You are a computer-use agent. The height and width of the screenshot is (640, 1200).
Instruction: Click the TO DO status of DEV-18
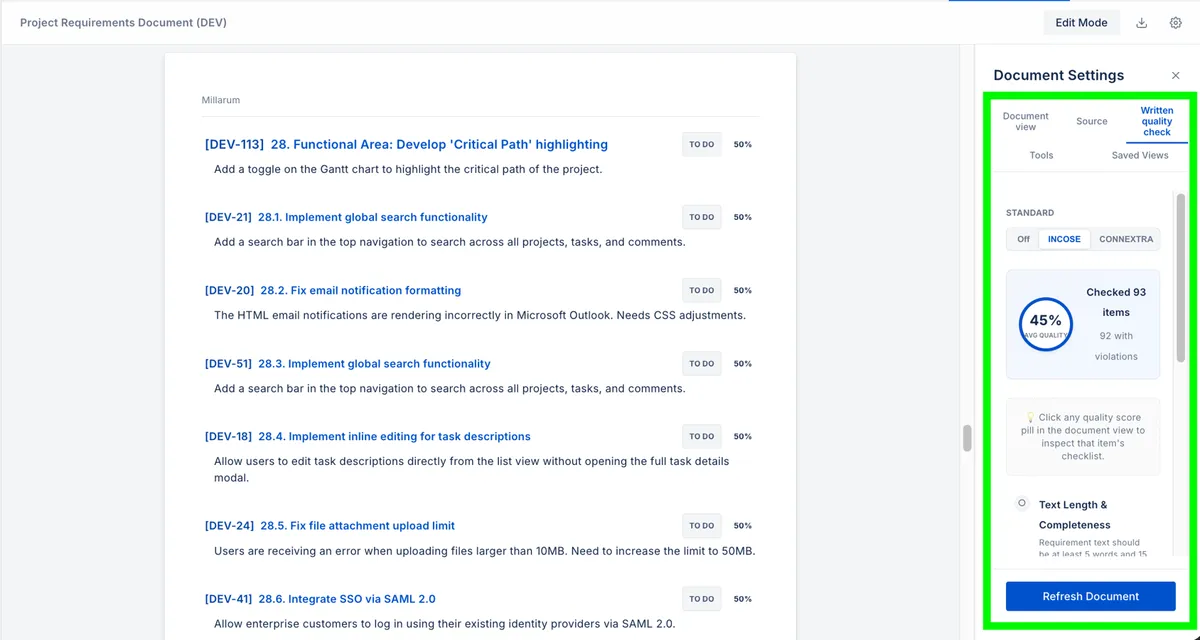pyautogui.click(x=702, y=437)
